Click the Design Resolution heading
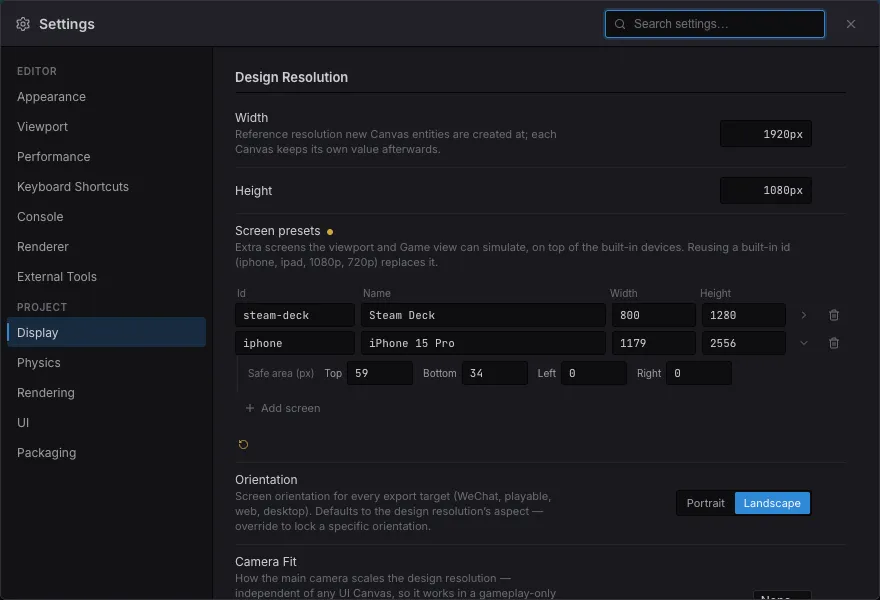880x600 pixels. (291, 77)
